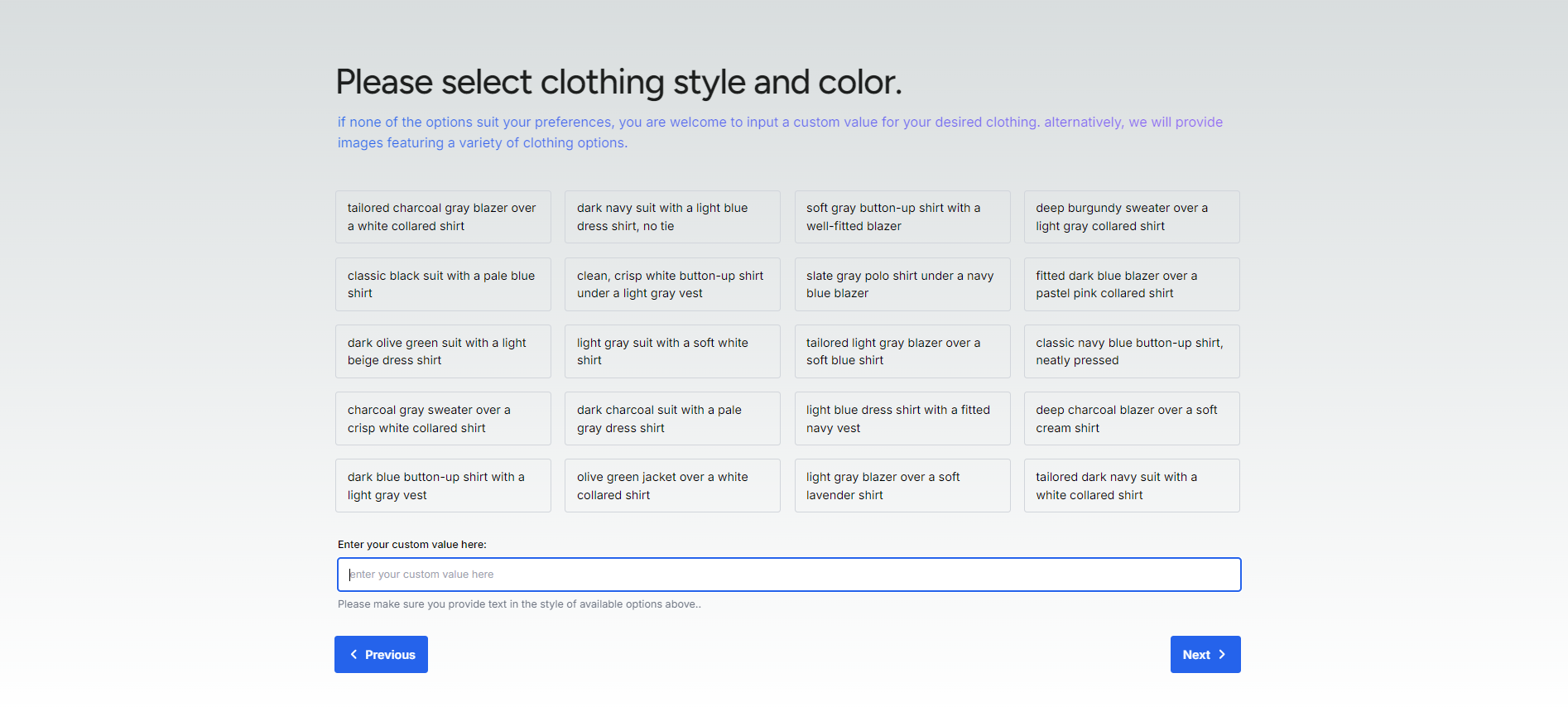
Task: Choose light gray suit with soft white shirt
Action: coord(671,351)
